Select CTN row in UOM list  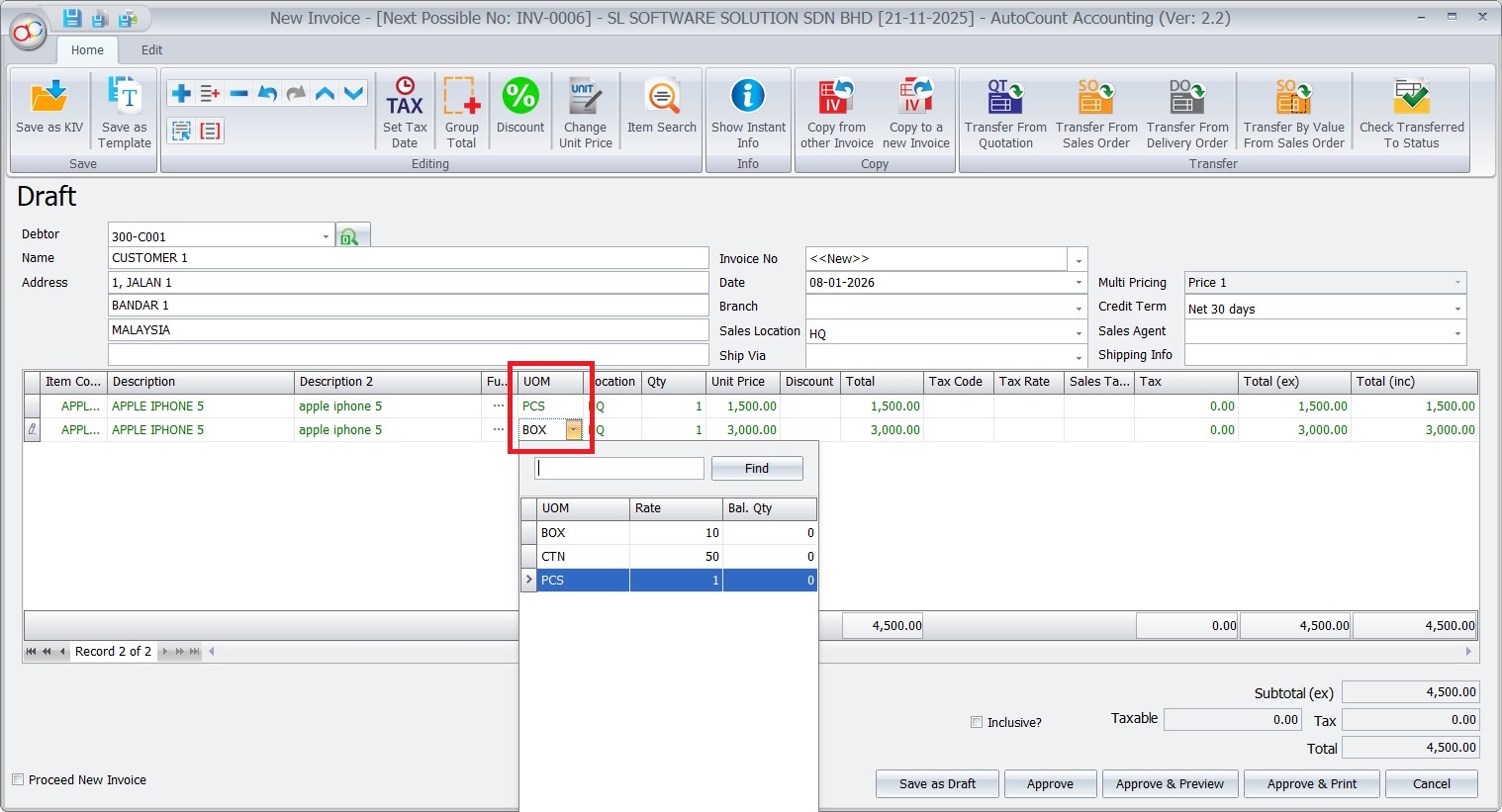(x=584, y=557)
